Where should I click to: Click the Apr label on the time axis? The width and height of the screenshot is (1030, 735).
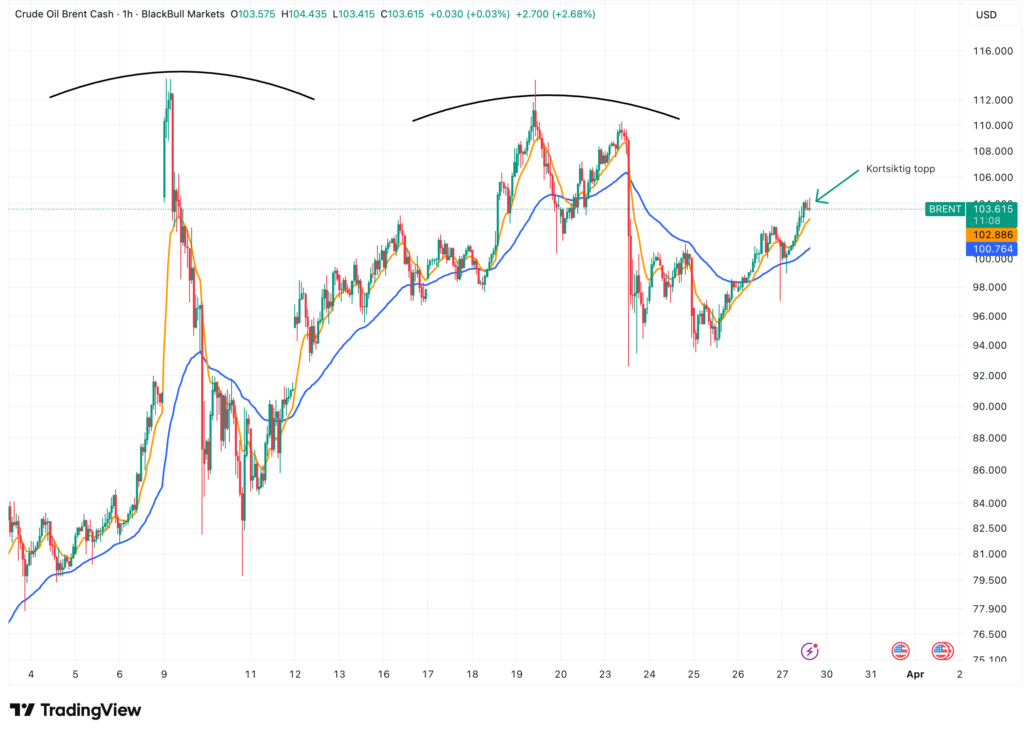click(x=915, y=675)
